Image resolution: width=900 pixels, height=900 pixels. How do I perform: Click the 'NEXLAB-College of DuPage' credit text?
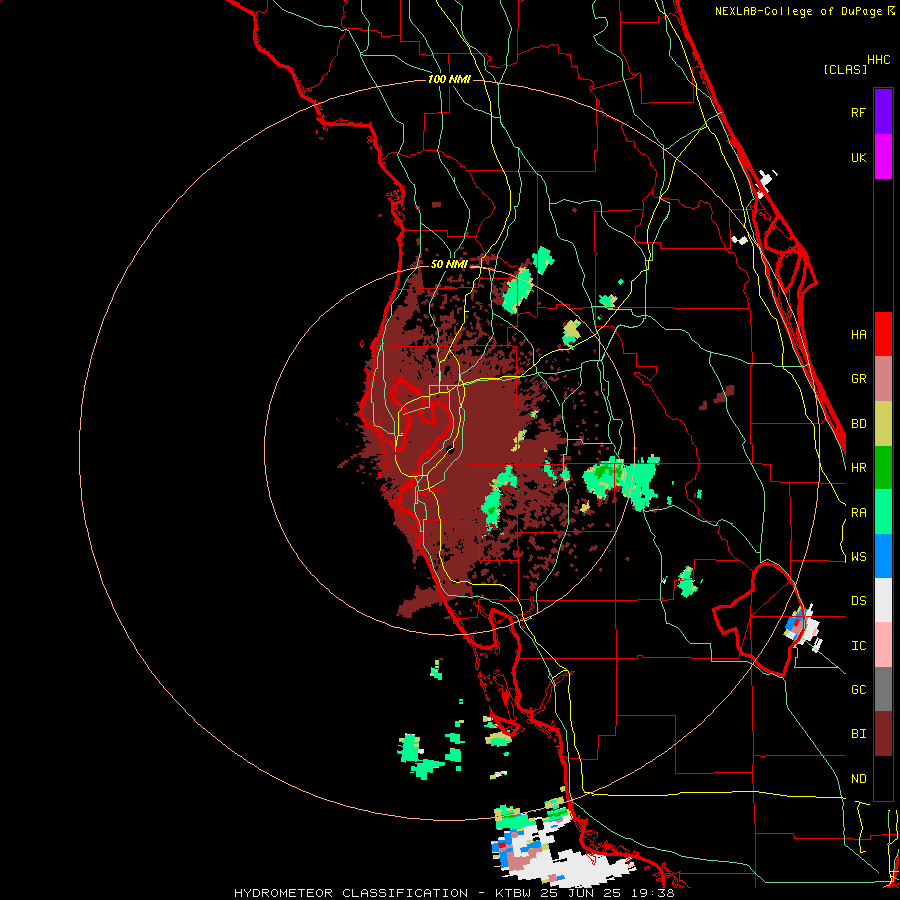(798, 11)
